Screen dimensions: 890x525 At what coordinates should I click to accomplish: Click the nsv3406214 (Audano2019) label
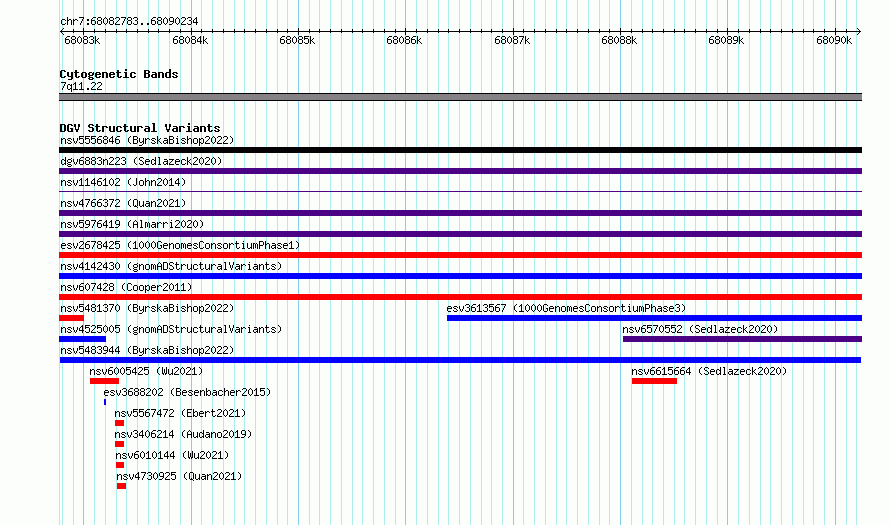click(x=183, y=434)
